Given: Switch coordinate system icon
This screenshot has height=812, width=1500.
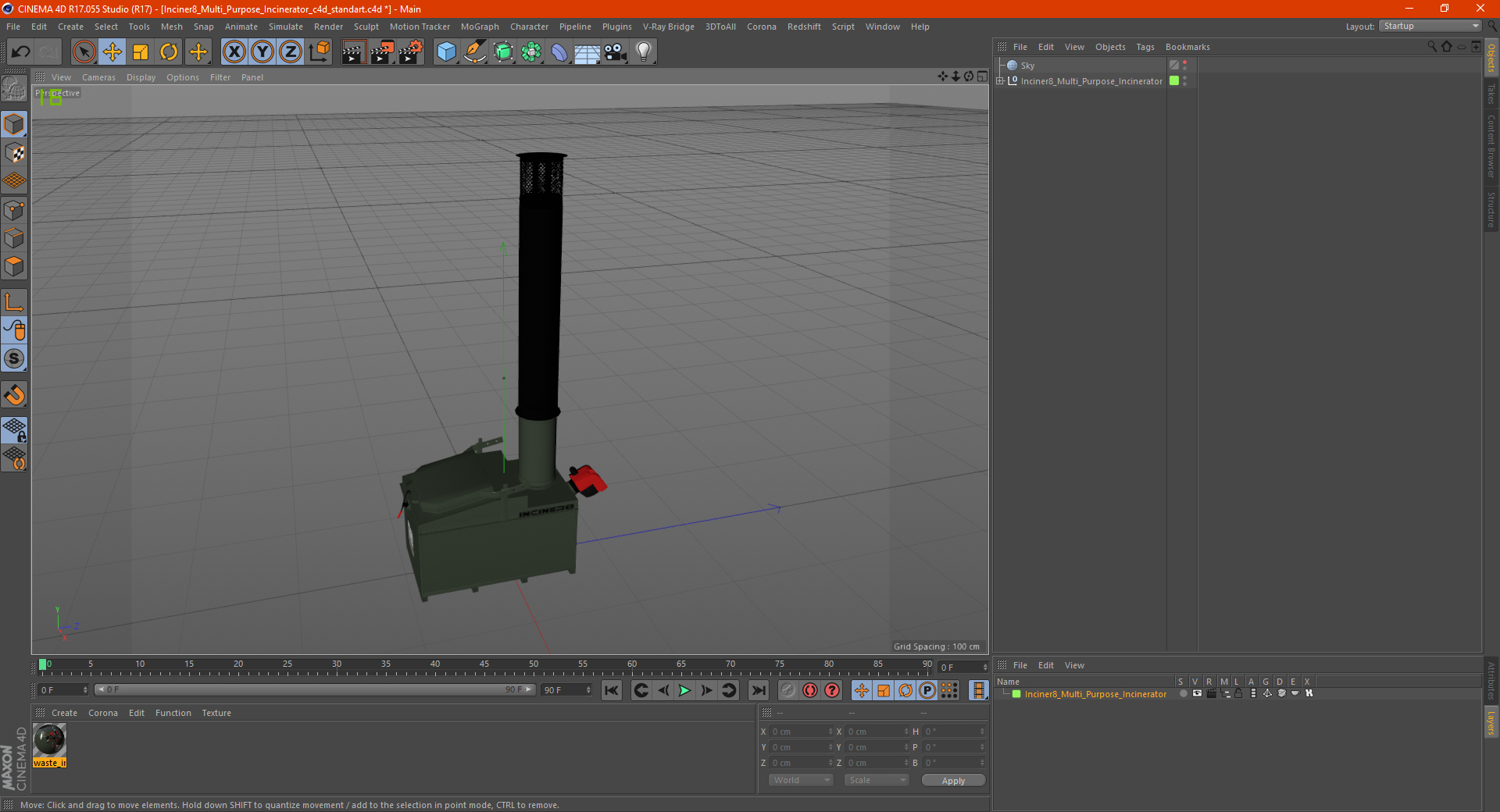Looking at the screenshot, I should [319, 52].
